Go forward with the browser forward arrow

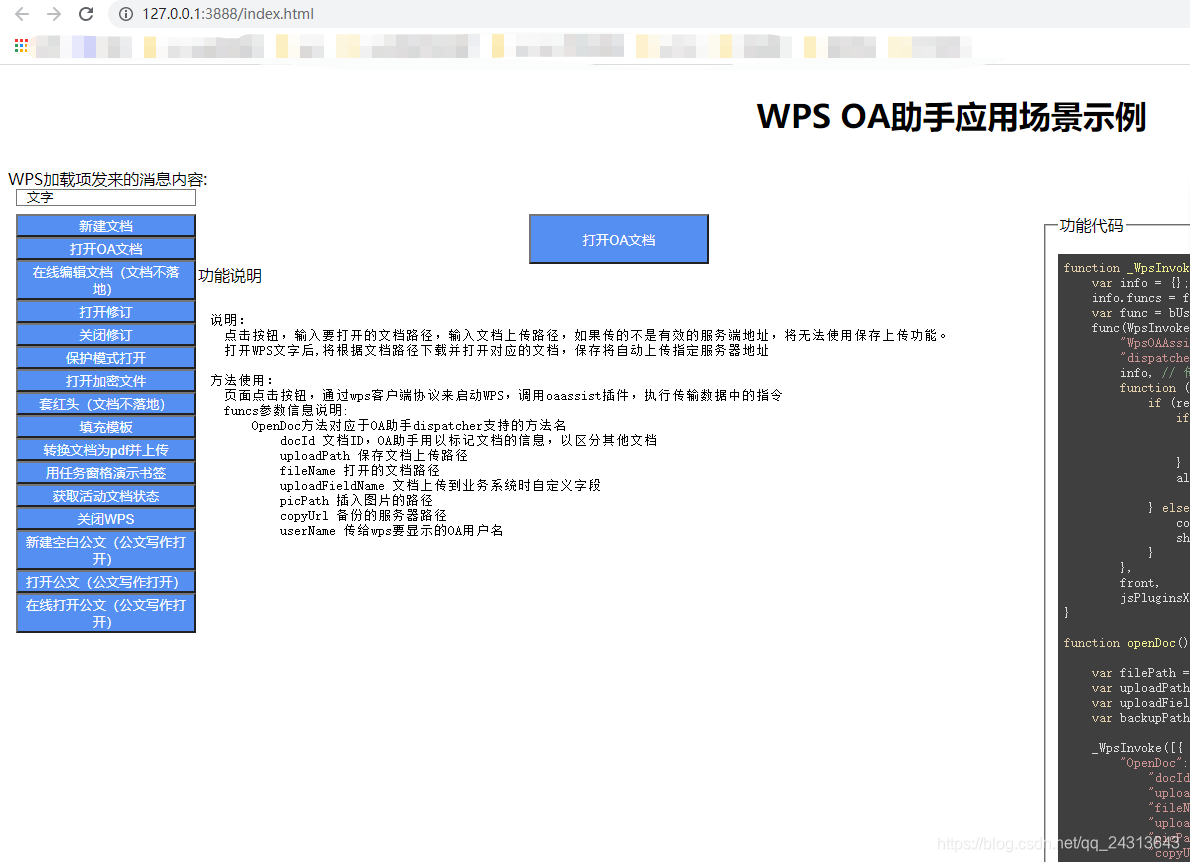[54, 14]
